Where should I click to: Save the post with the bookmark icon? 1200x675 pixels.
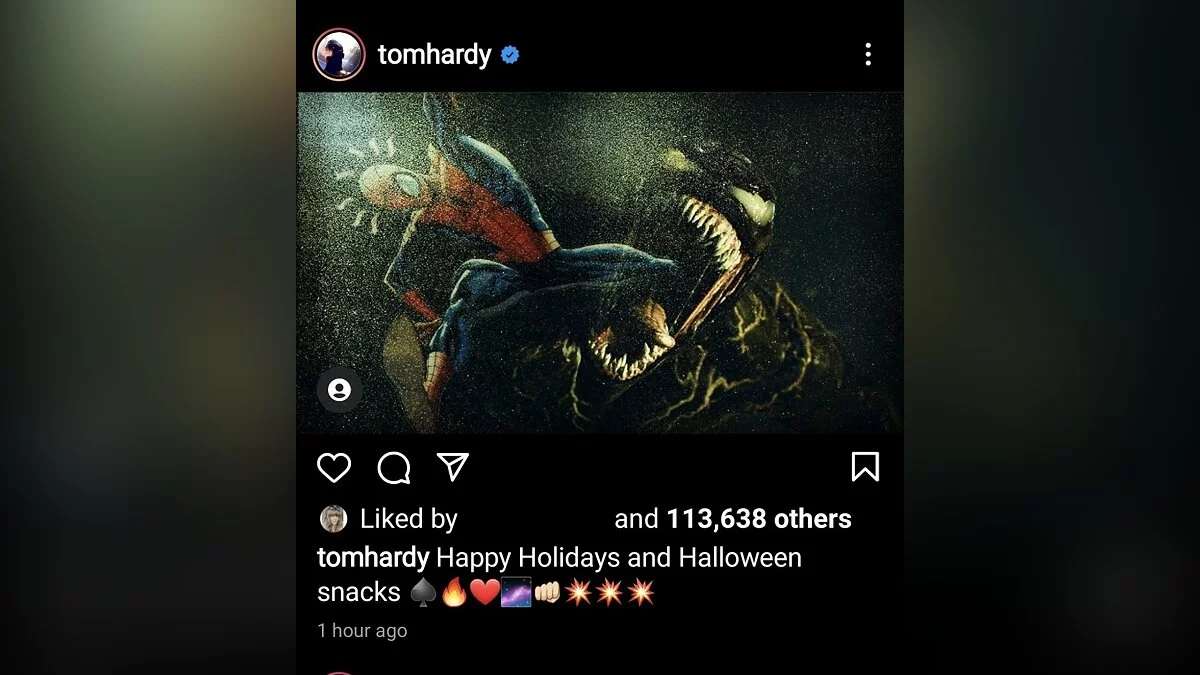pos(865,467)
